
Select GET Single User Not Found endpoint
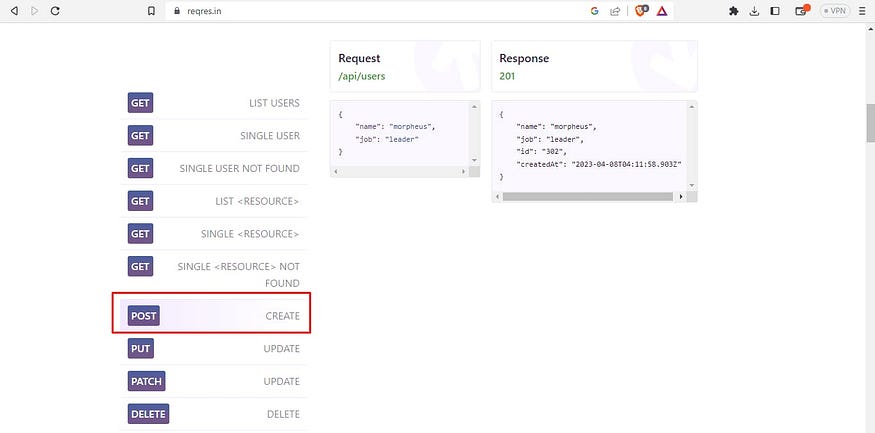(214, 169)
